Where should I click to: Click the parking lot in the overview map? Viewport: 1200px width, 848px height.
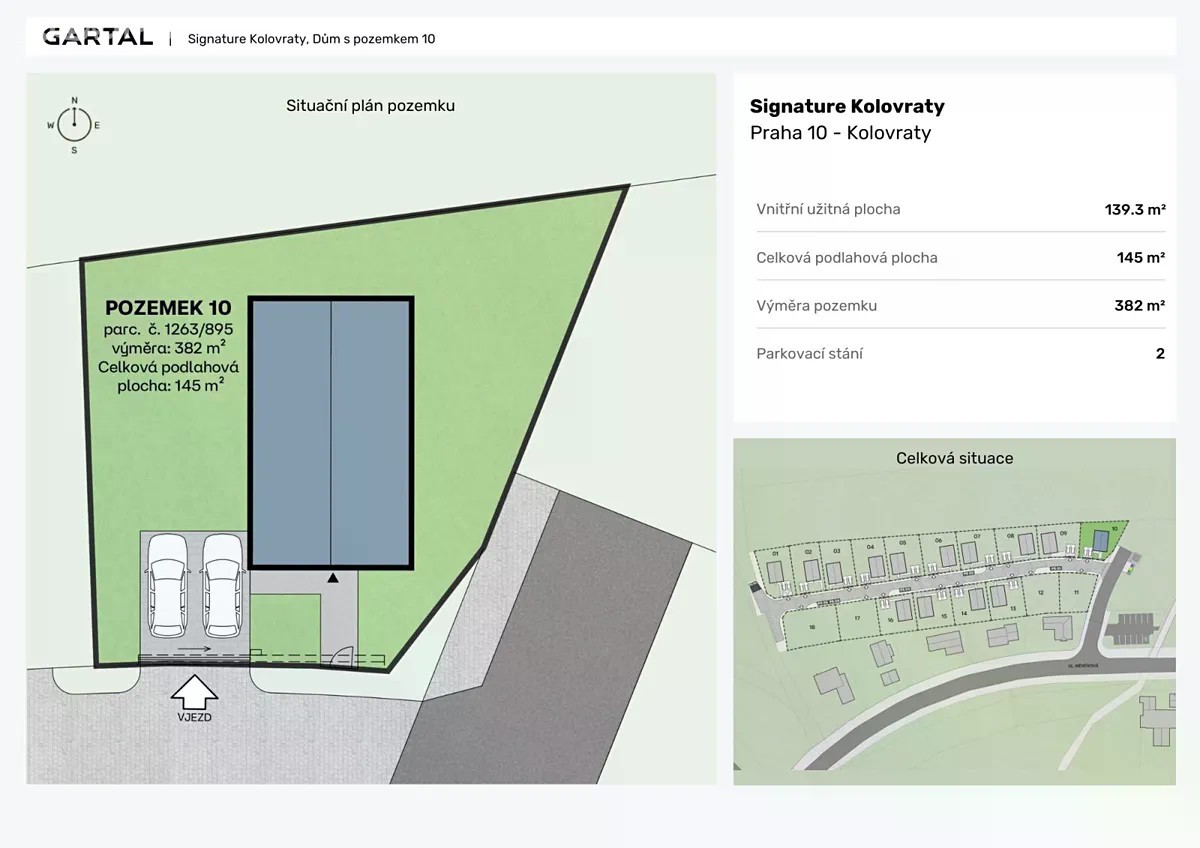pyautogui.click(x=1132, y=628)
